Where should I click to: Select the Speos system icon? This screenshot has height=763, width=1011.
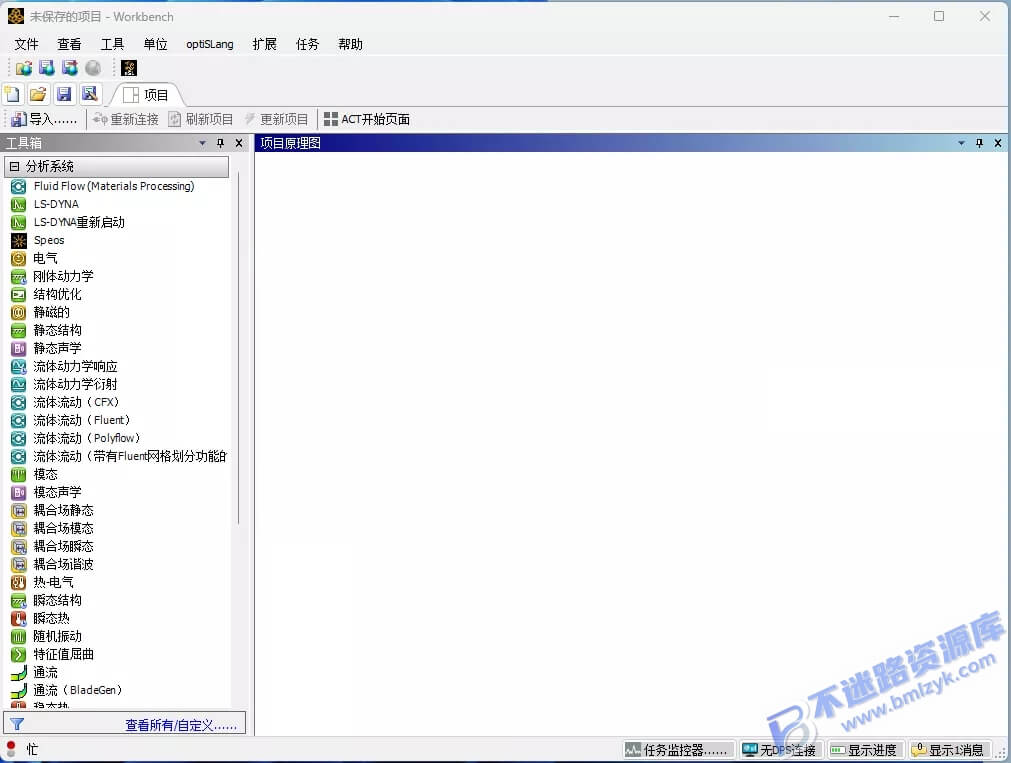click(x=19, y=241)
